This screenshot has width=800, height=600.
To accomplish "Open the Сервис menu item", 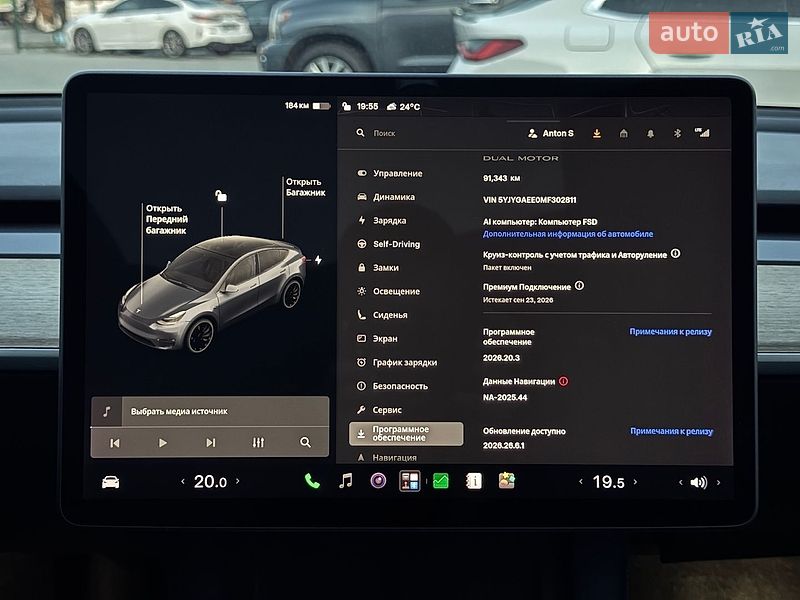I will (379, 410).
